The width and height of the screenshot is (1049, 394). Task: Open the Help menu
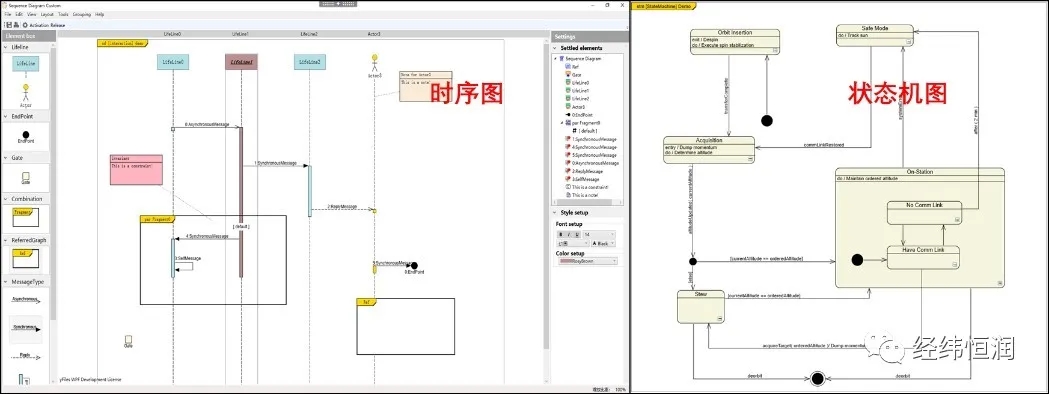tap(99, 14)
